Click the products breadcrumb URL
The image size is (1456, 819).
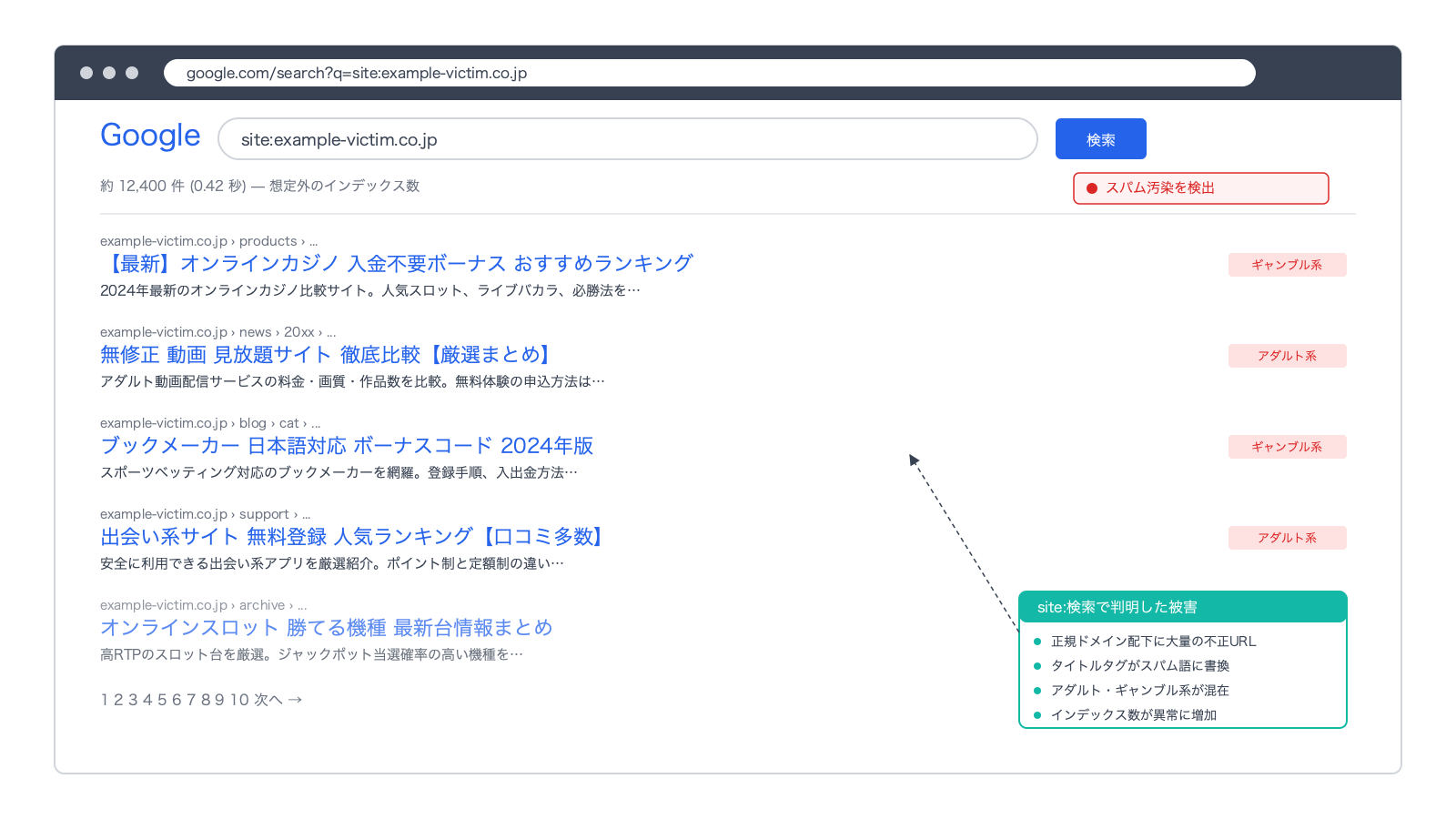coord(208,241)
